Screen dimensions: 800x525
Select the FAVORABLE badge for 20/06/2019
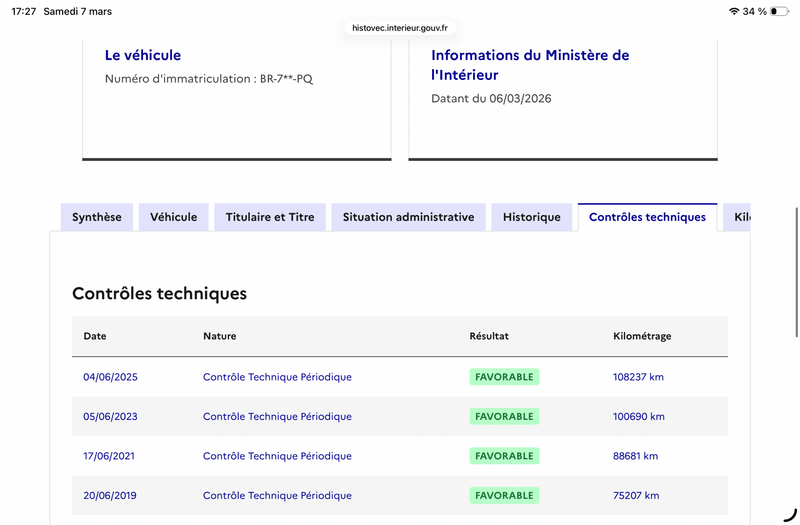tap(504, 495)
